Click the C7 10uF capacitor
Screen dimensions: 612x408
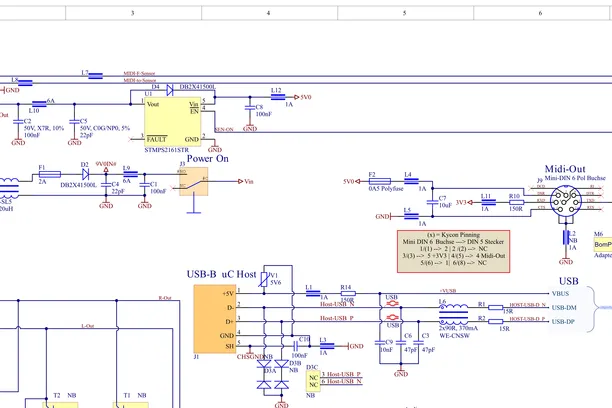(432, 202)
